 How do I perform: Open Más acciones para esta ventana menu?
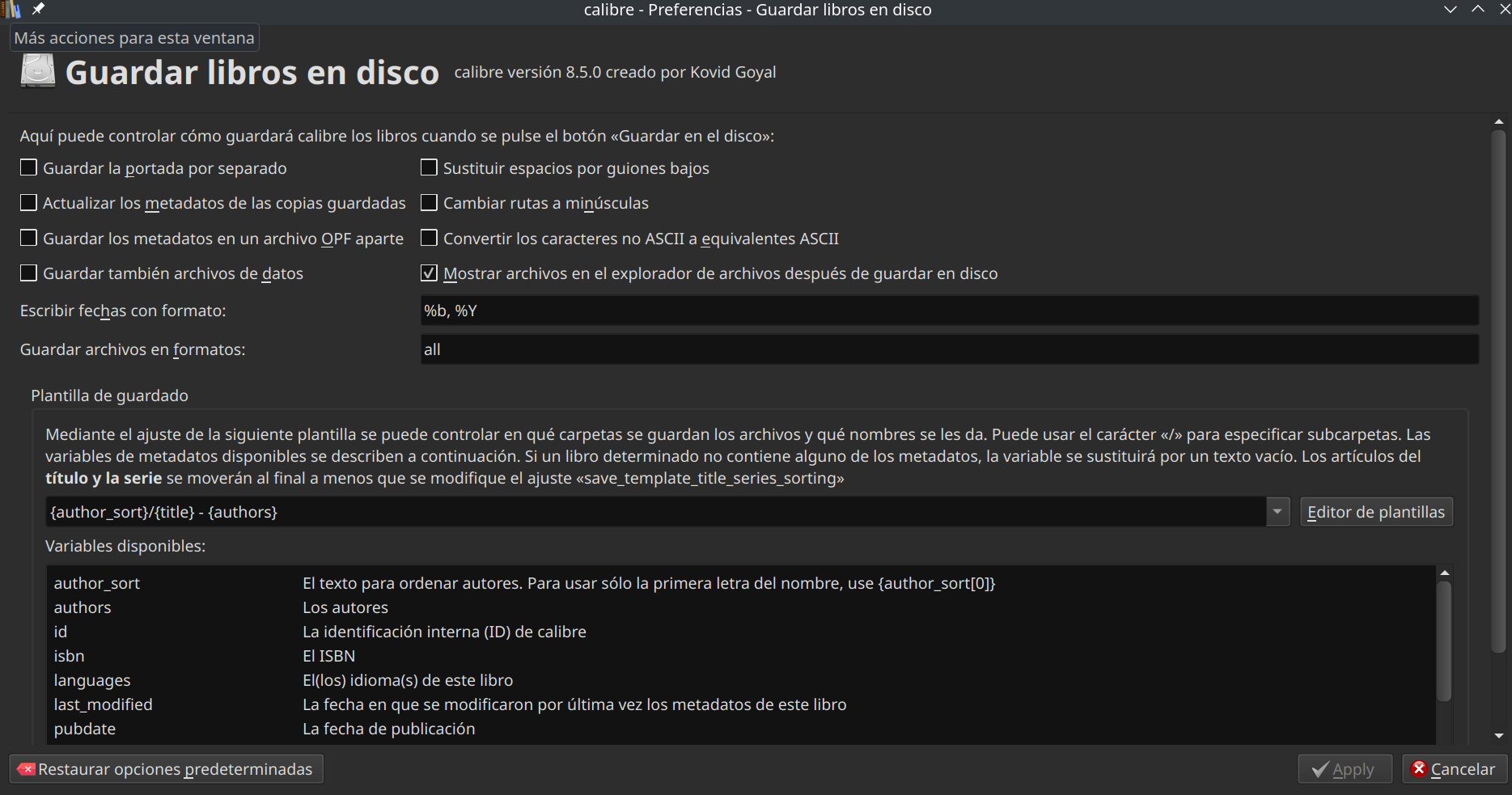click(x=134, y=38)
